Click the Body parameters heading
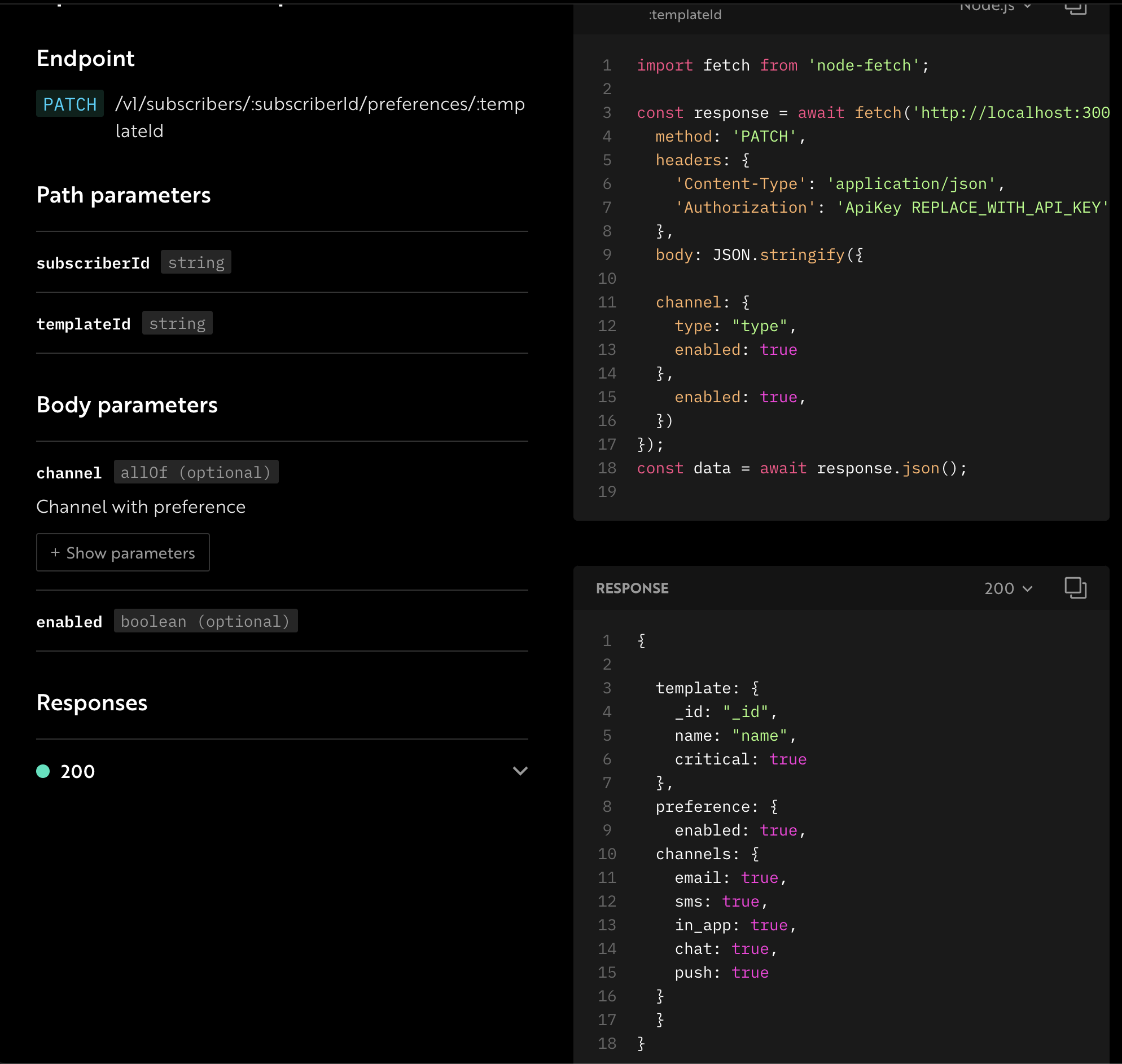The height and width of the screenshot is (1064, 1122). pyautogui.click(x=126, y=405)
